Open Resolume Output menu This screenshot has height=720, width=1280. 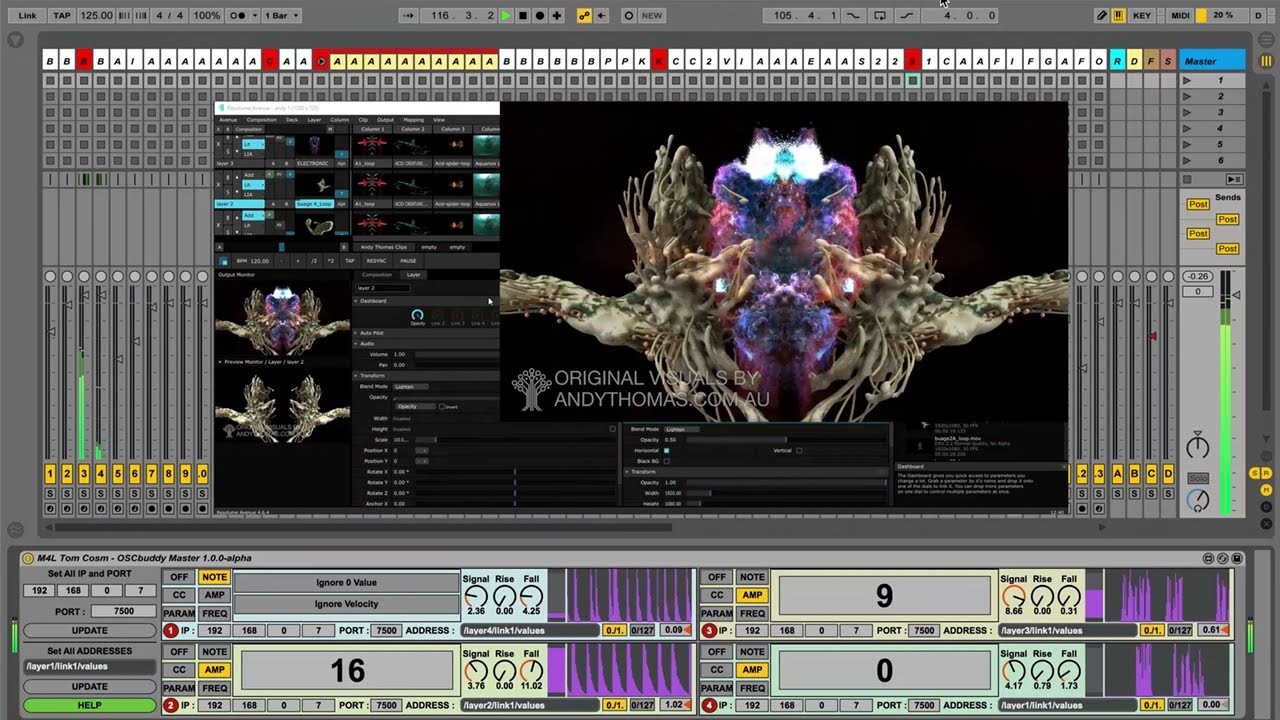point(385,120)
